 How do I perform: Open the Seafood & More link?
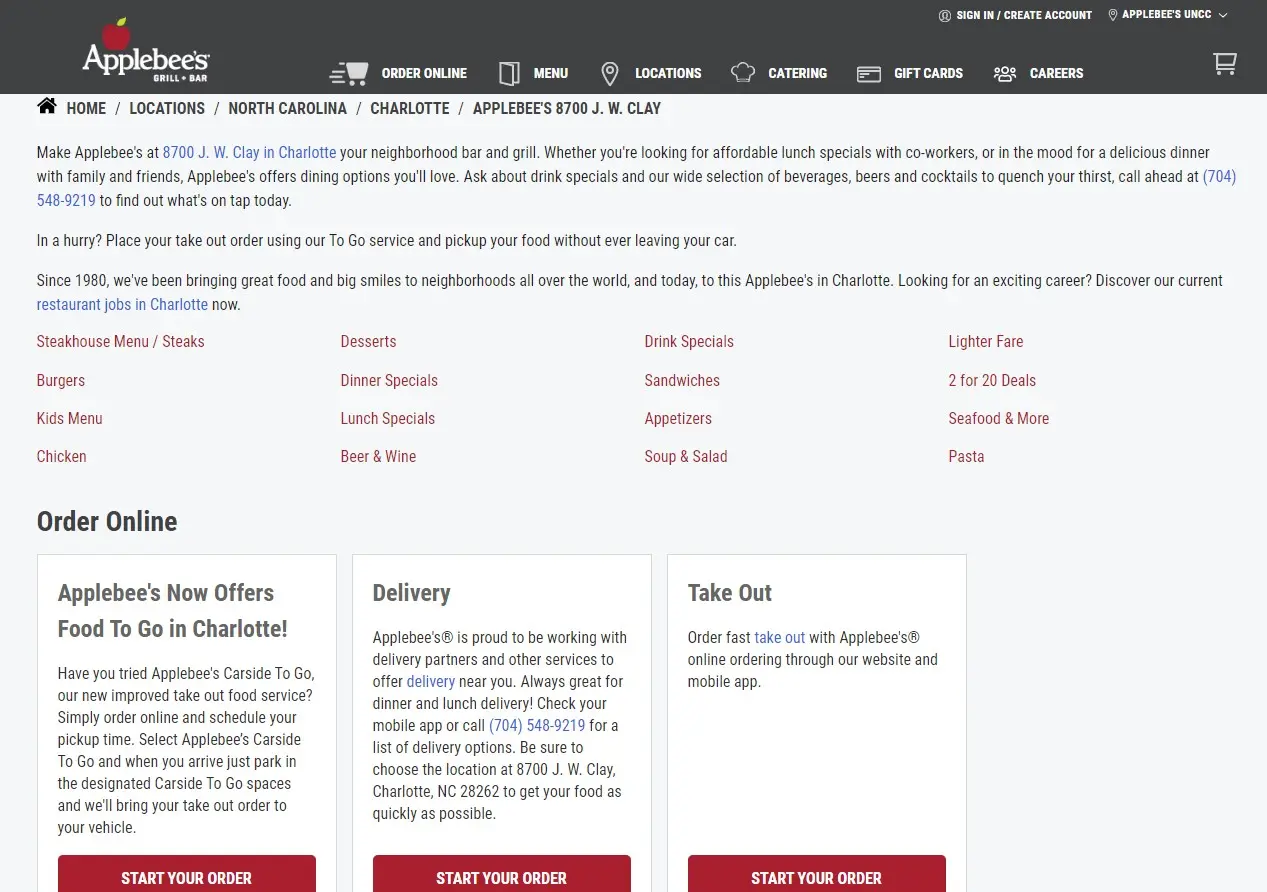coord(999,419)
